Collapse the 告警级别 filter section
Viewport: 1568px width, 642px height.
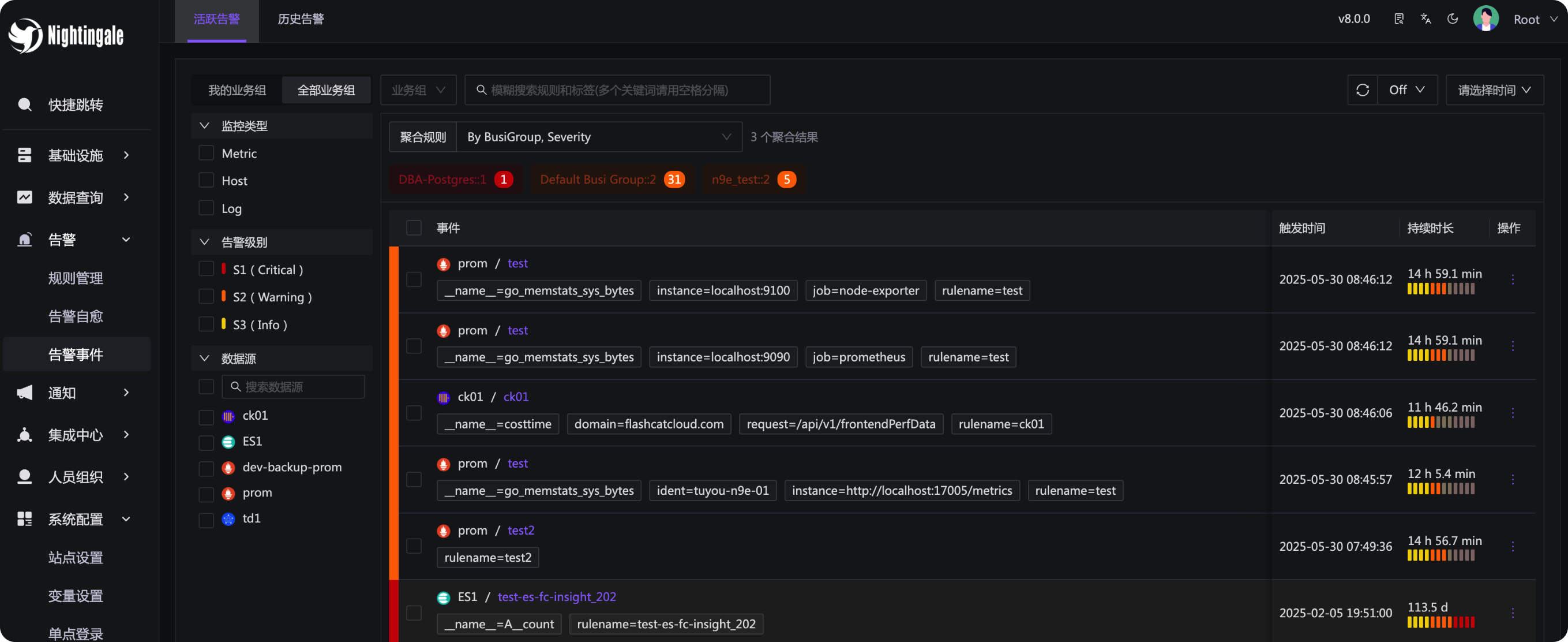[205, 242]
